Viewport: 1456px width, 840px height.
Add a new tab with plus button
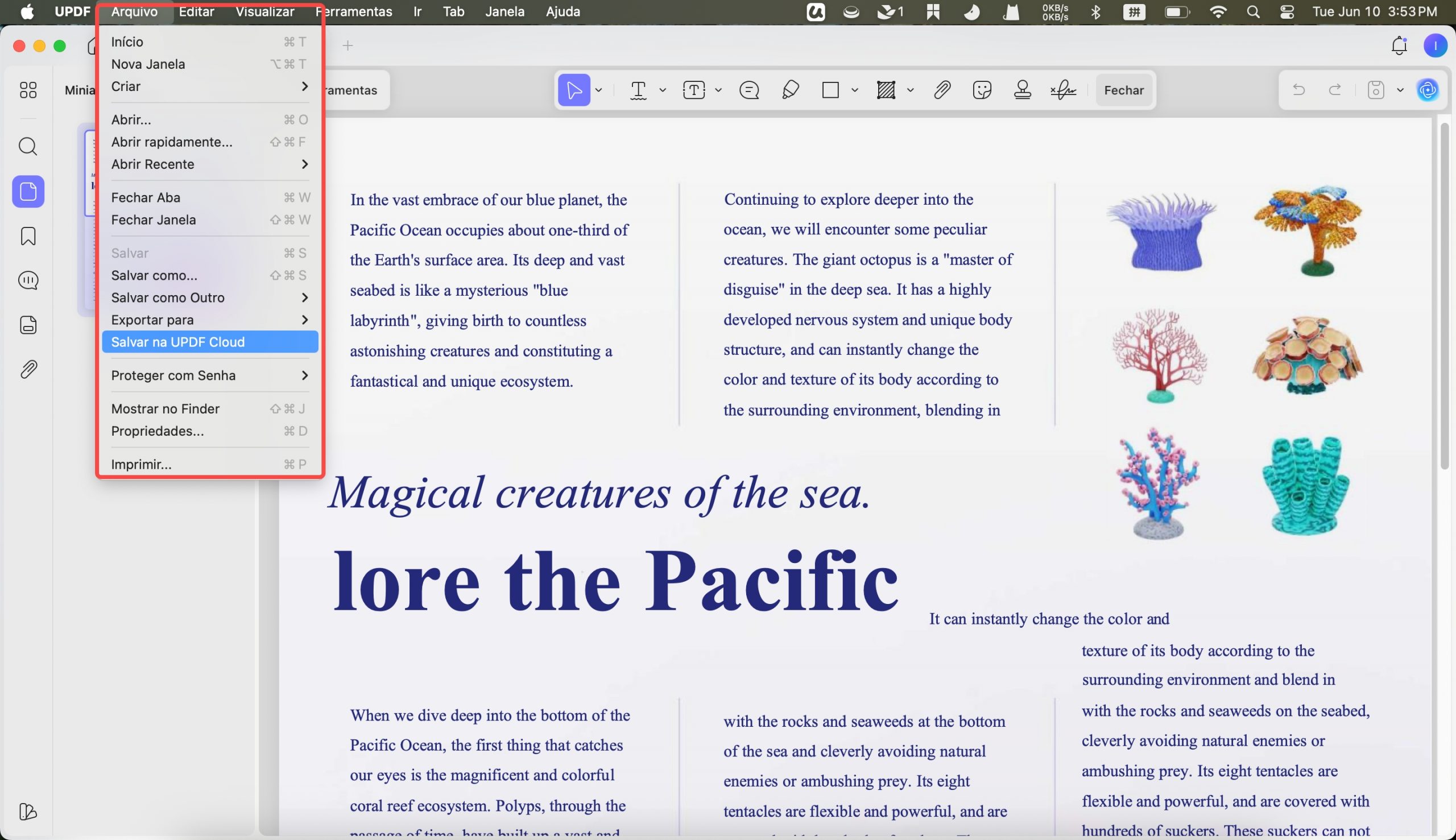tap(348, 45)
